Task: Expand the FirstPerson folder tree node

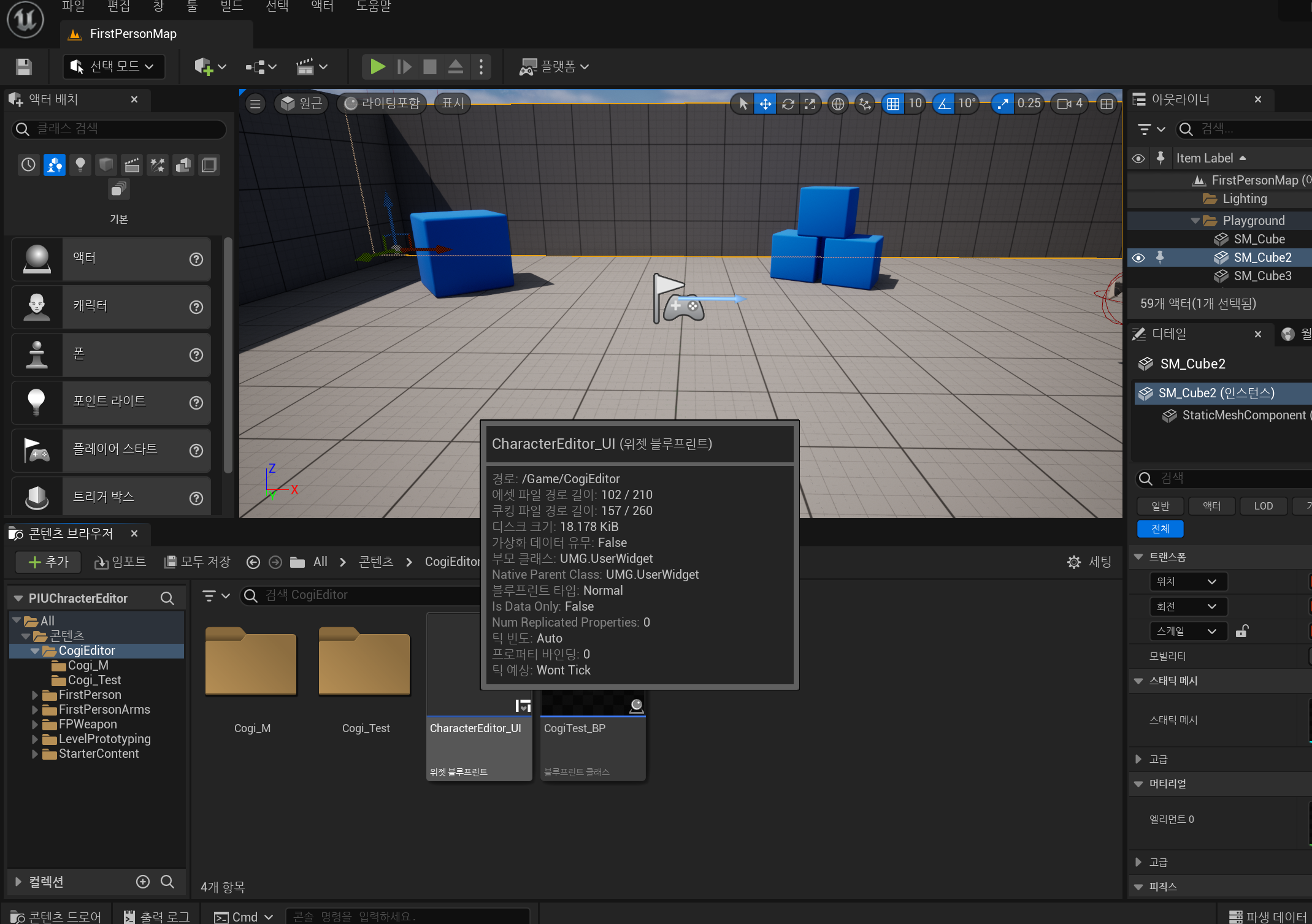Action: click(x=35, y=695)
